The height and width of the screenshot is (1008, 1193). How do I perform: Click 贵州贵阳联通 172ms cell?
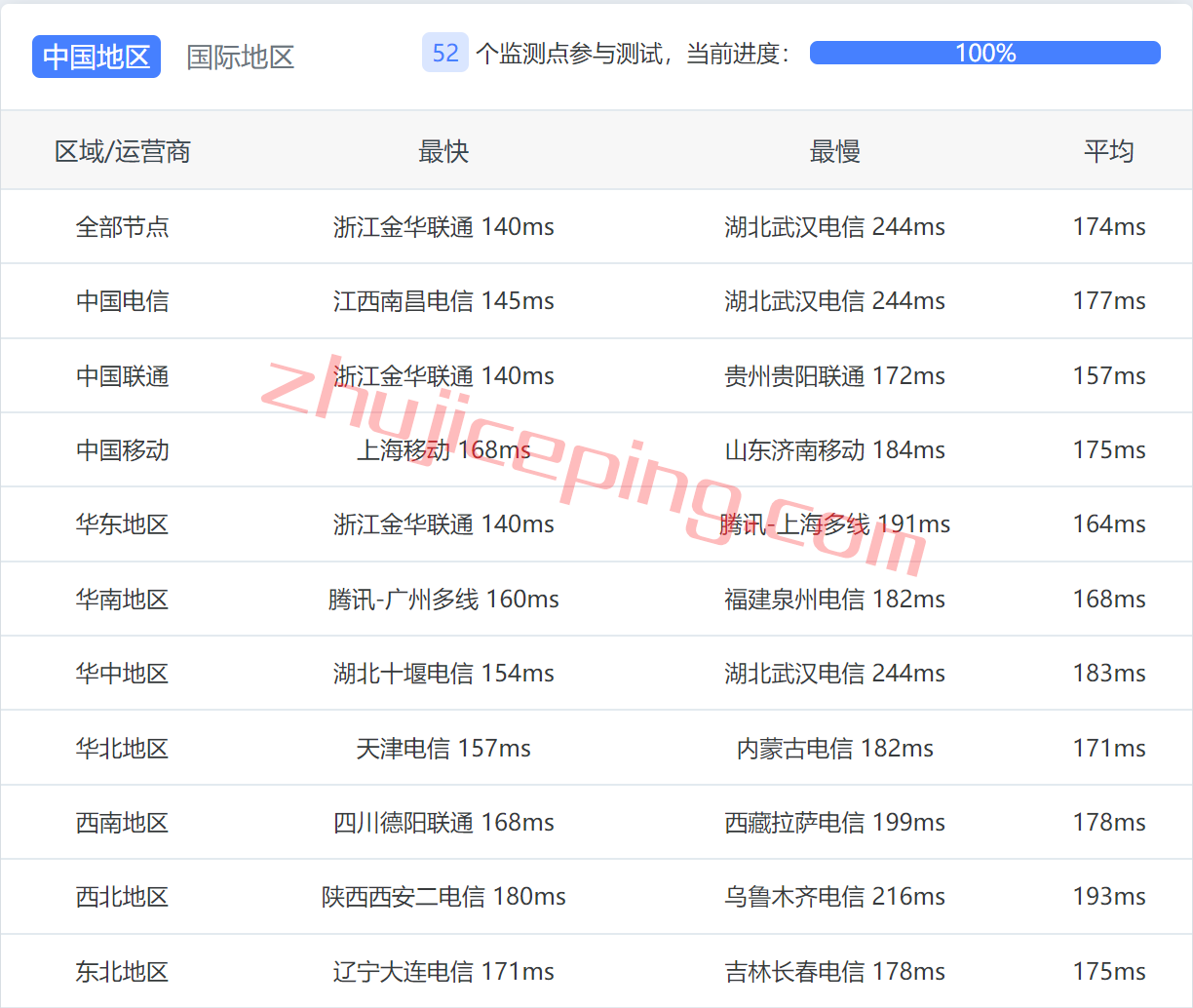[x=835, y=375]
